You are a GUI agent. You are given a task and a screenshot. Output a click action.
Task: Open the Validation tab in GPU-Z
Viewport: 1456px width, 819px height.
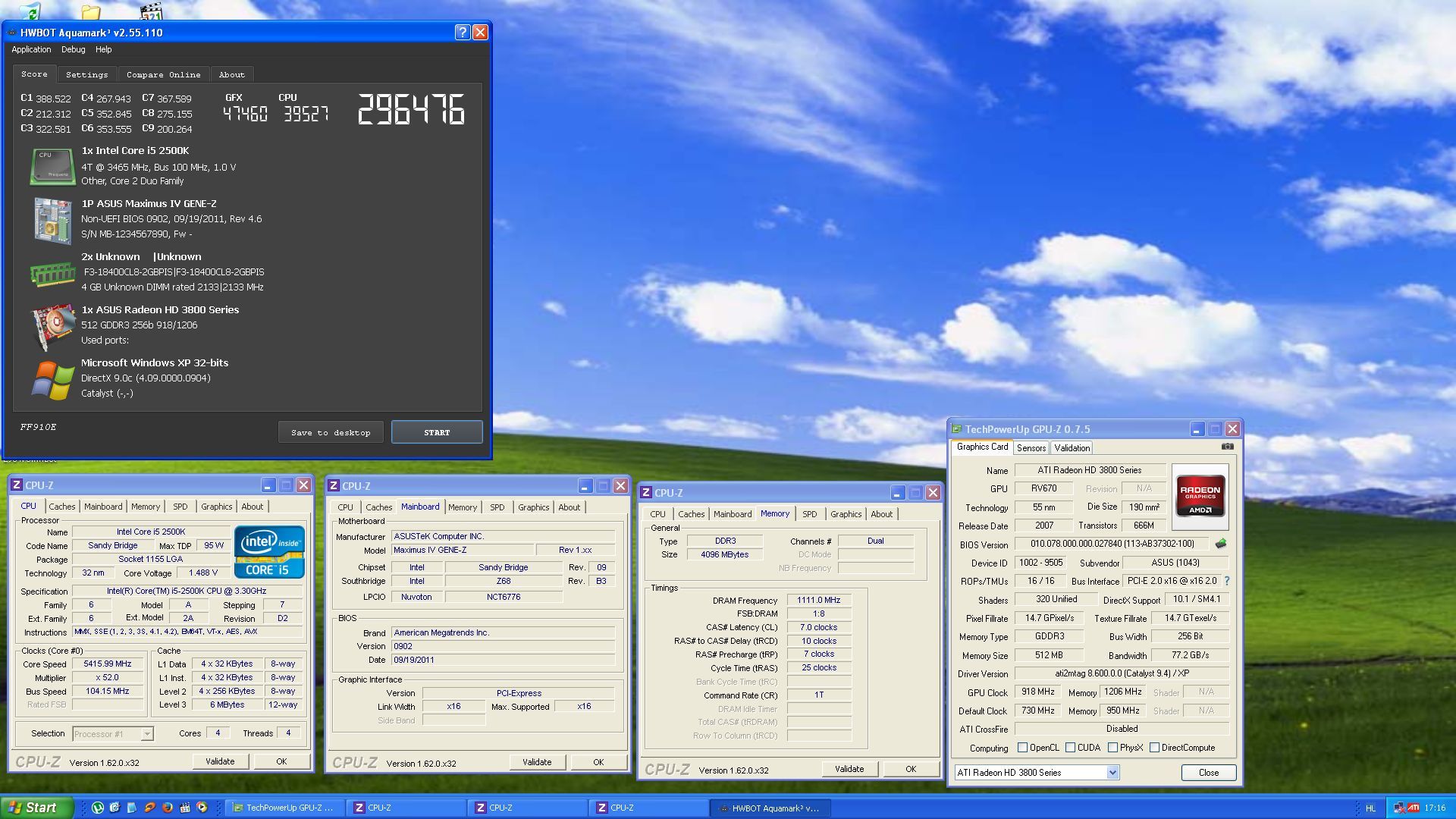(1072, 448)
